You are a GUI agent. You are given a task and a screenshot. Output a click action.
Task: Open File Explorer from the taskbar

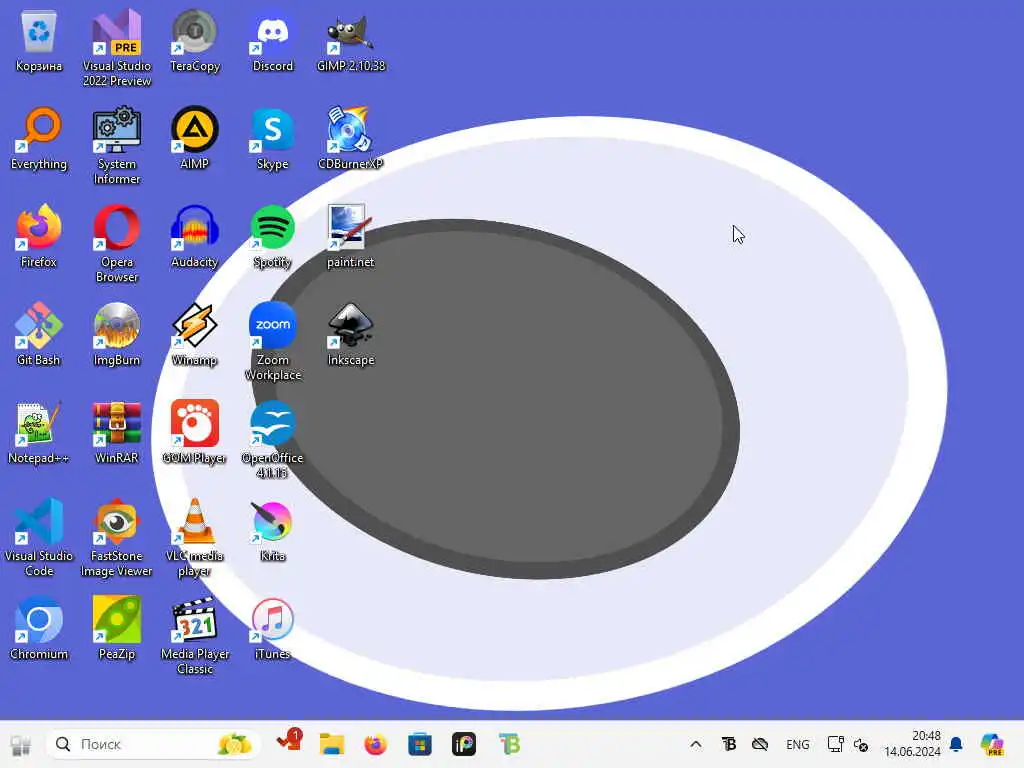pyautogui.click(x=332, y=744)
